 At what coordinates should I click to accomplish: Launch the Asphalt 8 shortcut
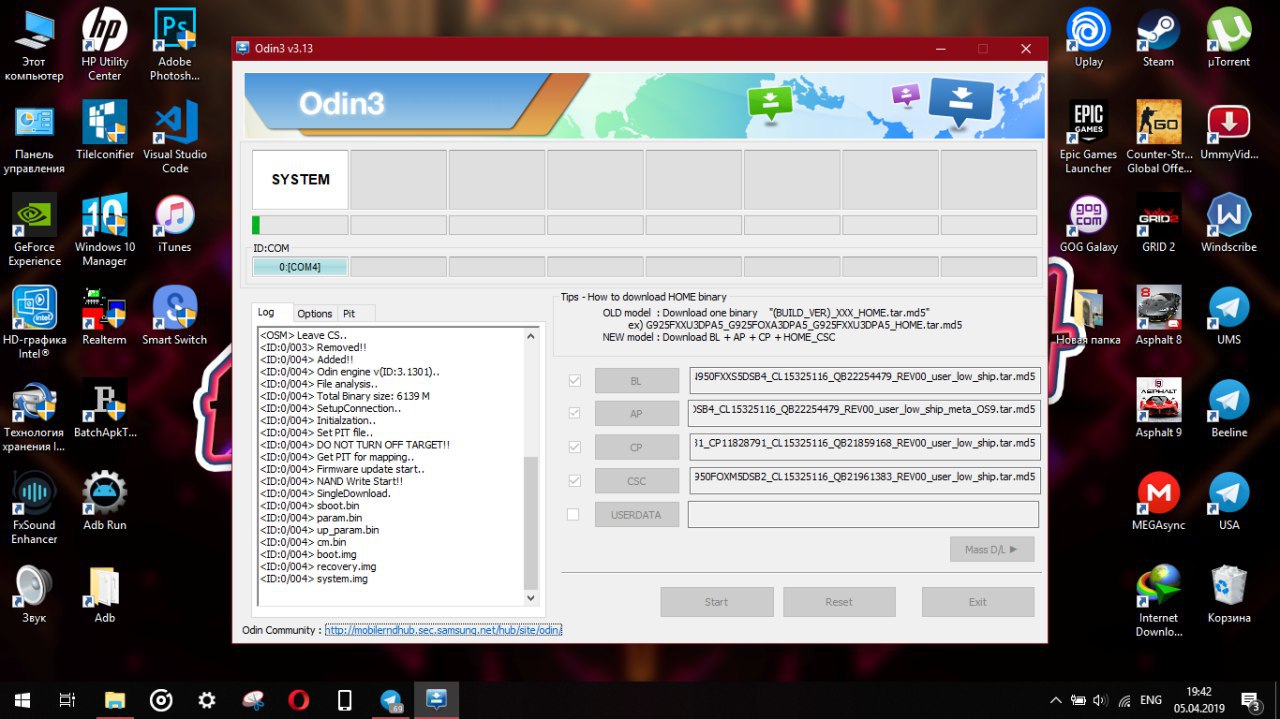point(1158,316)
